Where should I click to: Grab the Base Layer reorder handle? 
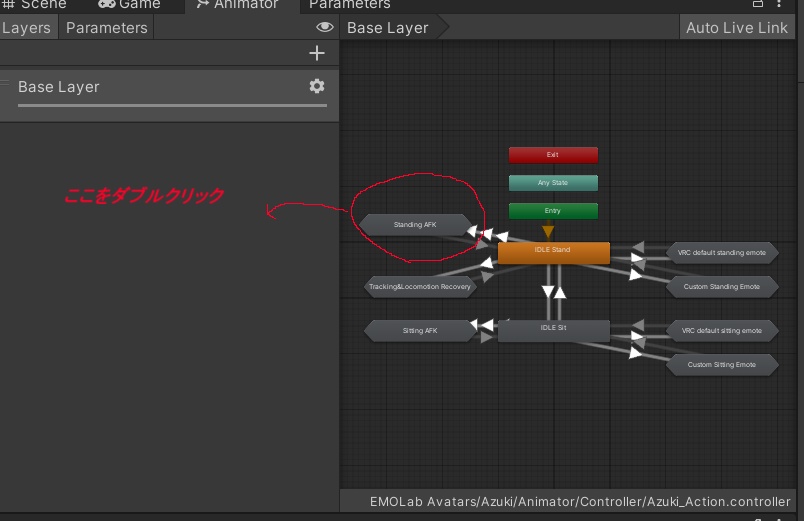[x=5, y=82]
